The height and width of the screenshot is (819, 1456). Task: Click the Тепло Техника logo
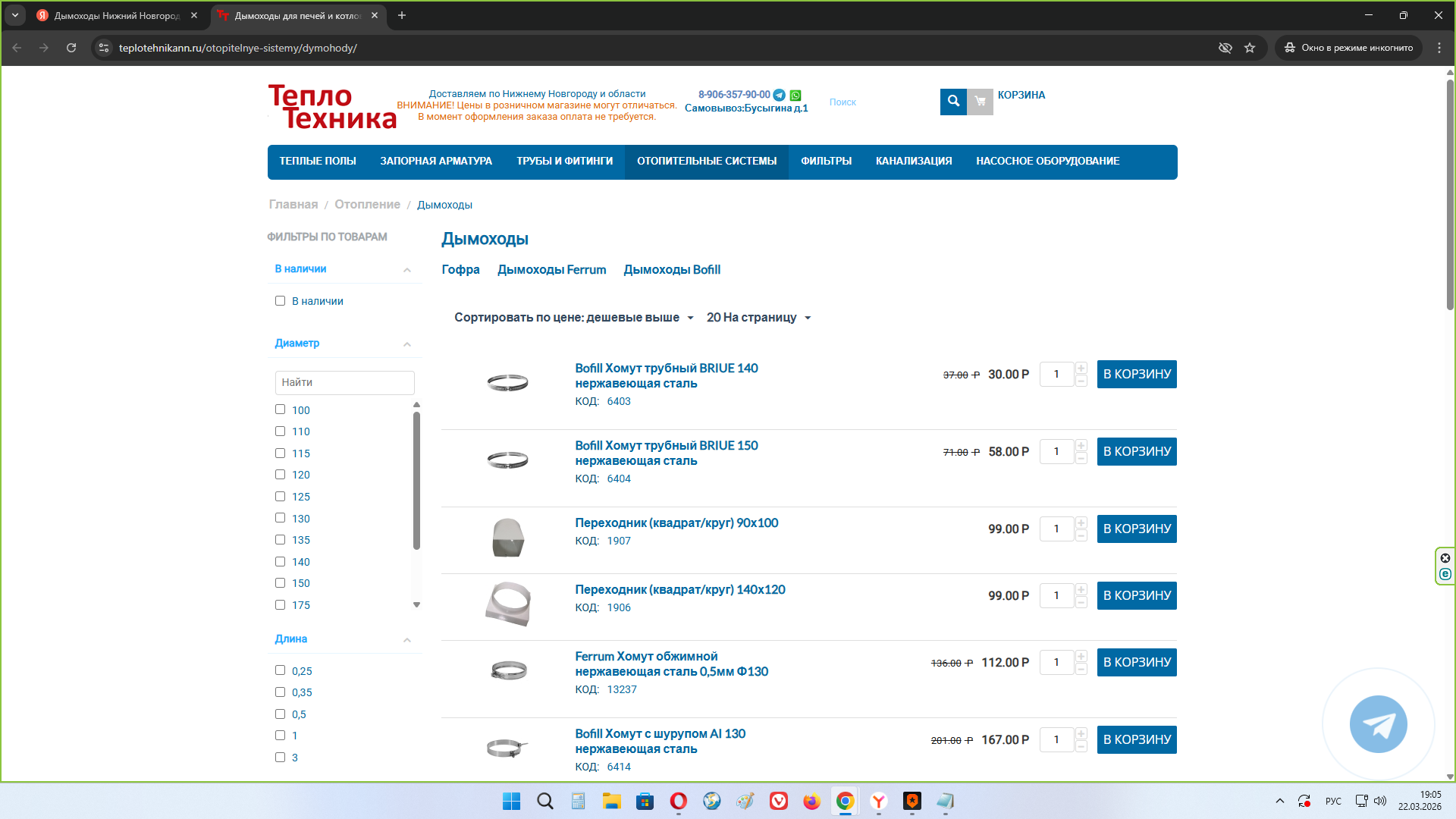(332, 107)
